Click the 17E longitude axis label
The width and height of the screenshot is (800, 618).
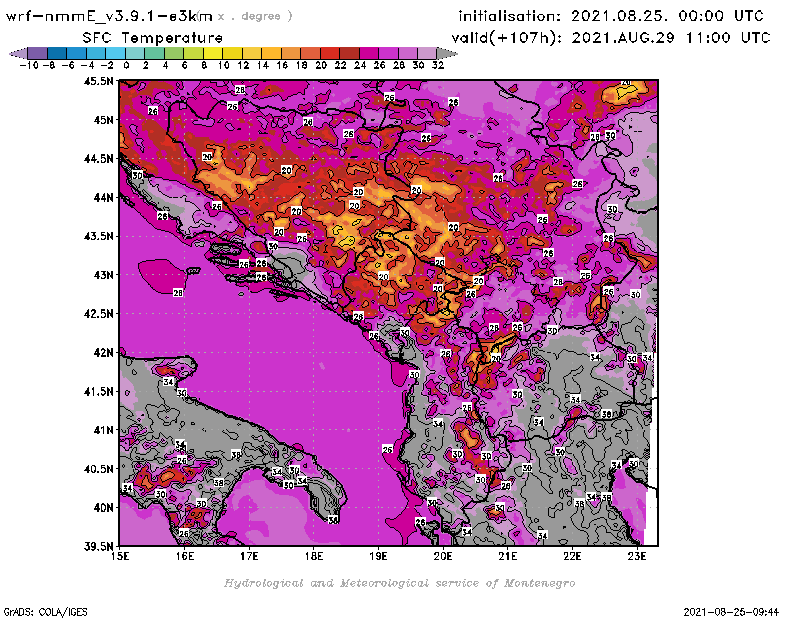coord(249,556)
